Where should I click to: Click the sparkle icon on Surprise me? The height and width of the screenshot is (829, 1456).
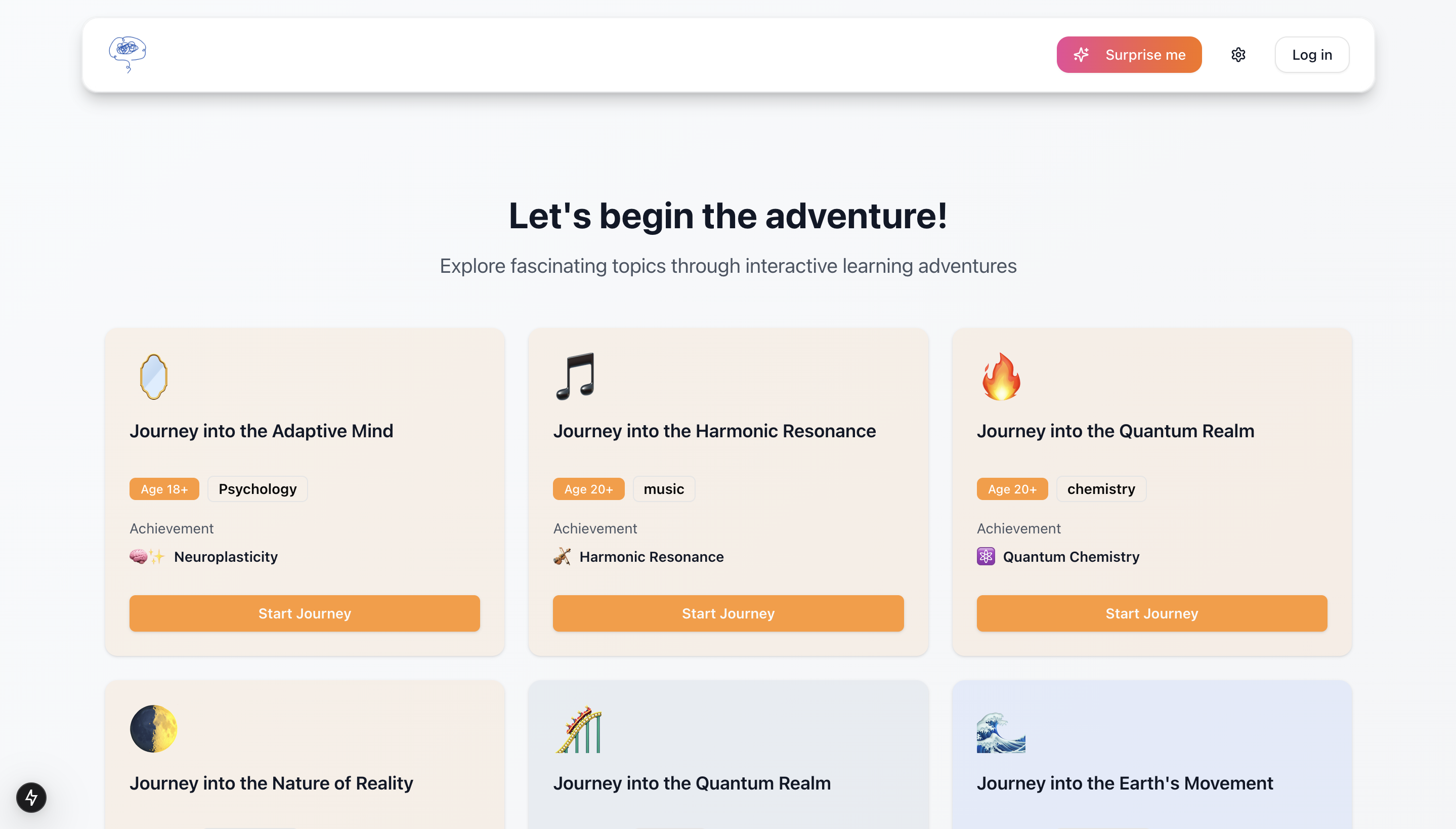(1081, 55)
